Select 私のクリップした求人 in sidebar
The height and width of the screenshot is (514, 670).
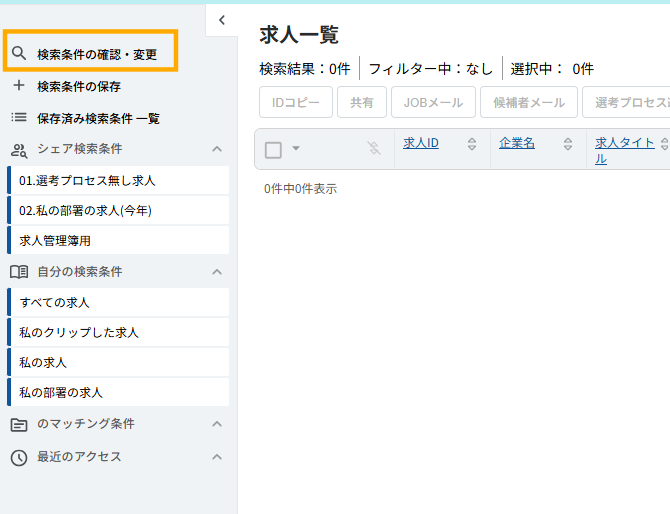pyautogui.click(x=79, y=332)
